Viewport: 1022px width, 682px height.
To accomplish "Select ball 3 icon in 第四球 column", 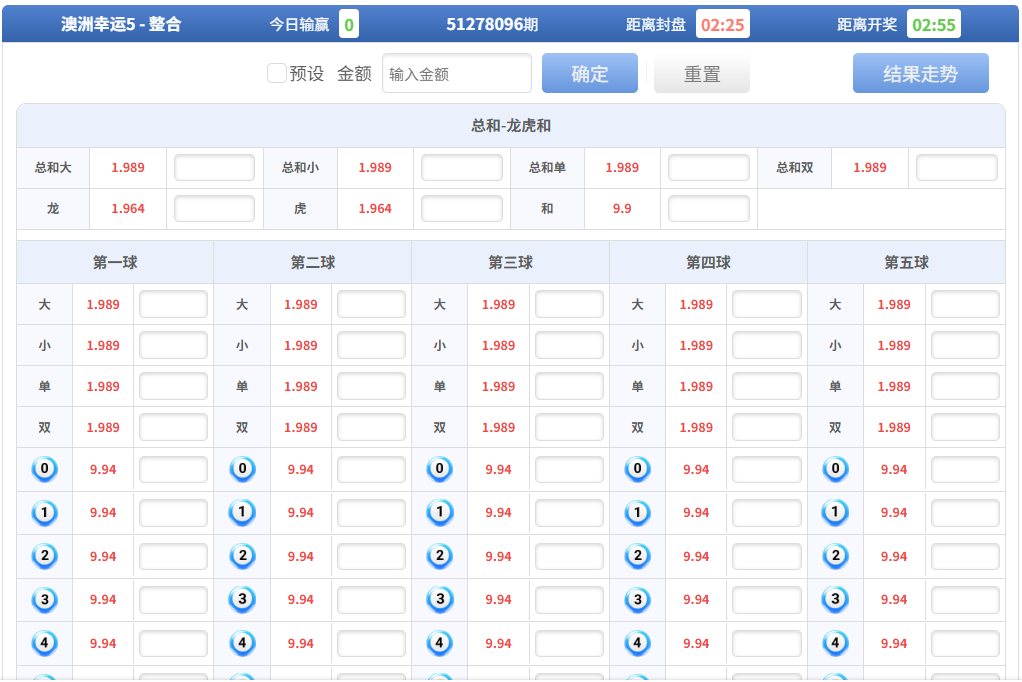I will pyautogui.click(x=637, y=600).
